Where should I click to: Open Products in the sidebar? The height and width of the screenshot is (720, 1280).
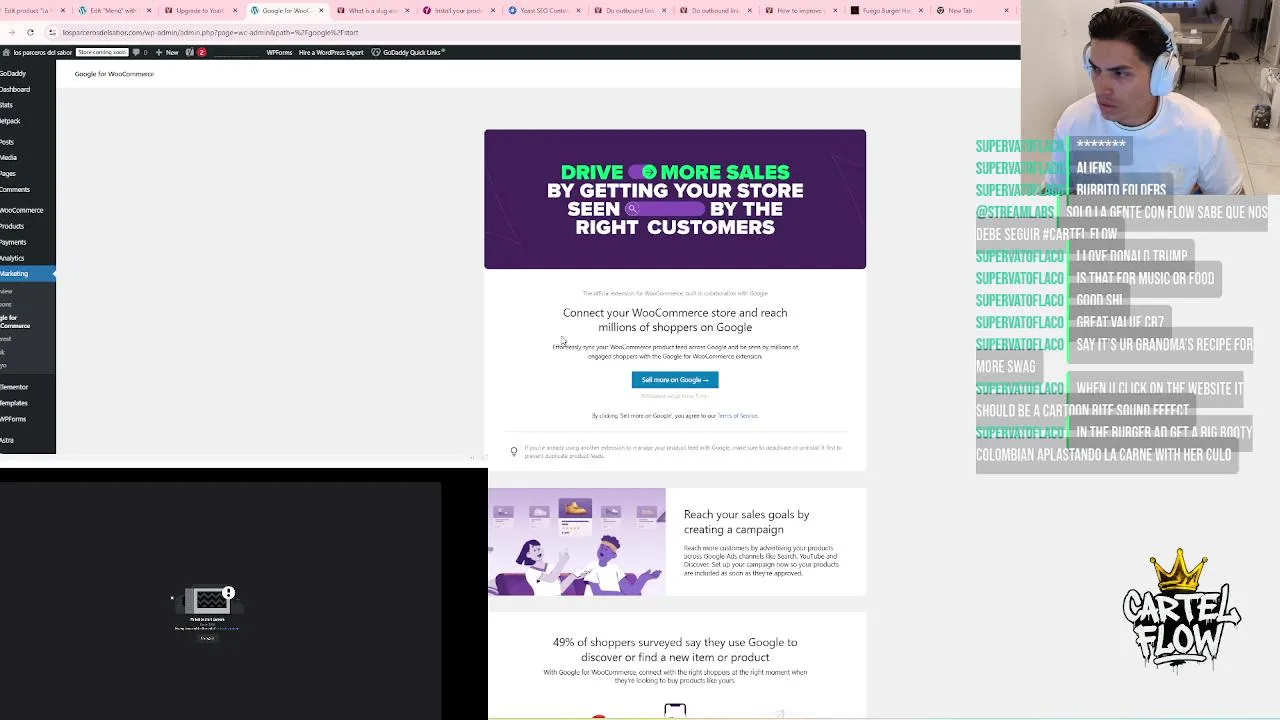click(x=27, y=226)
